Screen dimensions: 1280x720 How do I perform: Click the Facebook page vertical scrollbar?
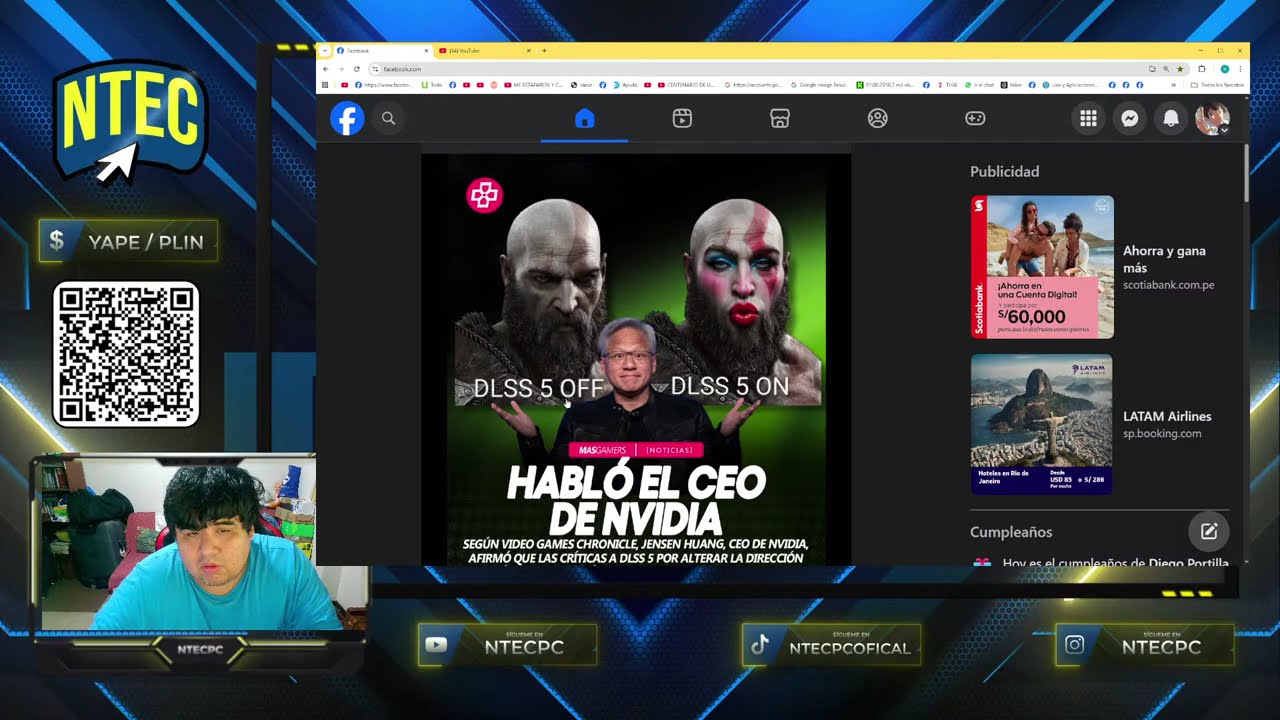[x=1245, y=172]
